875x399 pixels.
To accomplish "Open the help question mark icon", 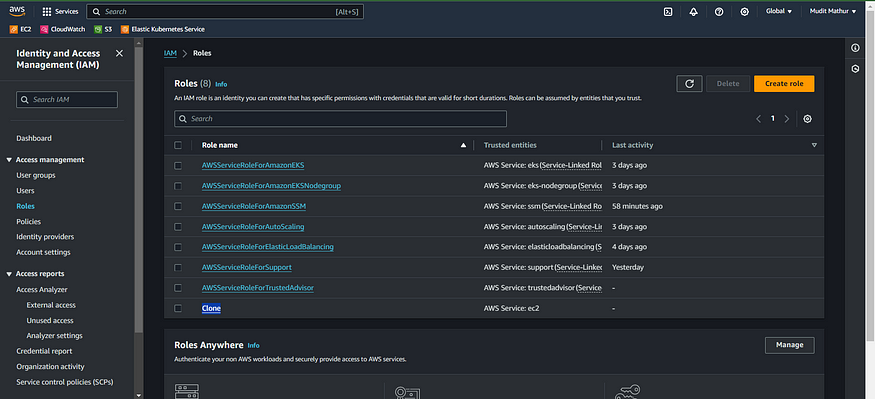I will 719,12.
